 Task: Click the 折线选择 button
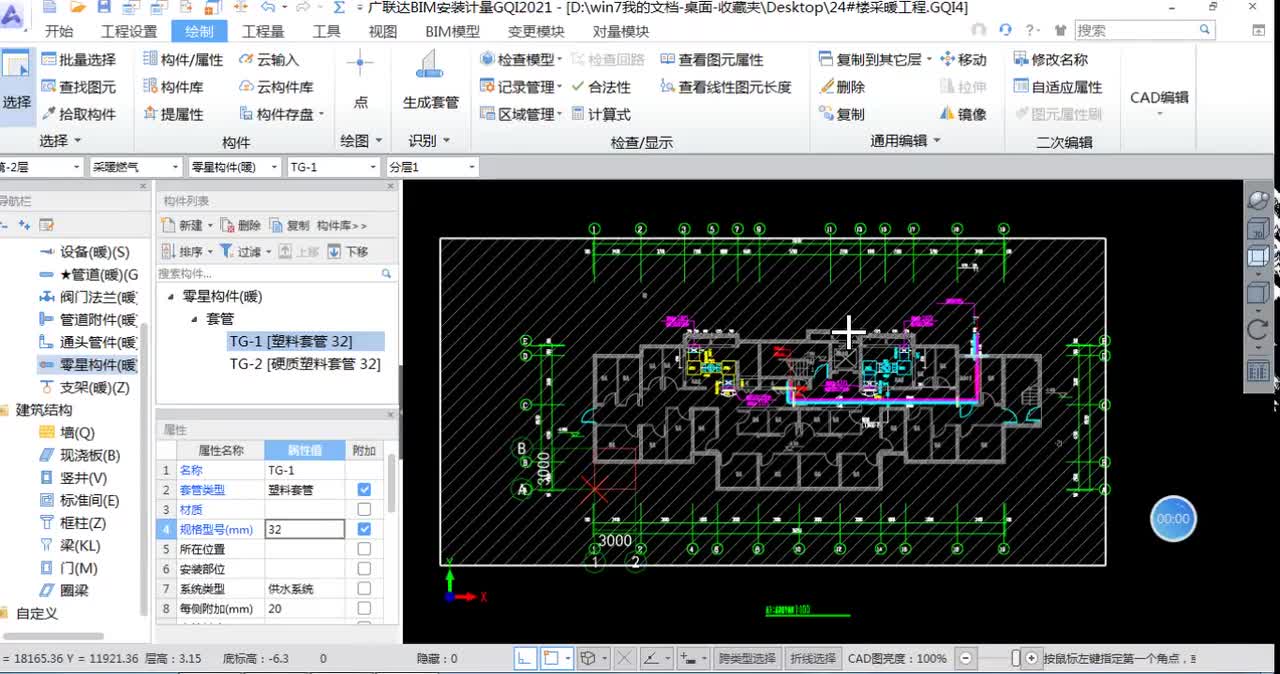coord(813,658)
